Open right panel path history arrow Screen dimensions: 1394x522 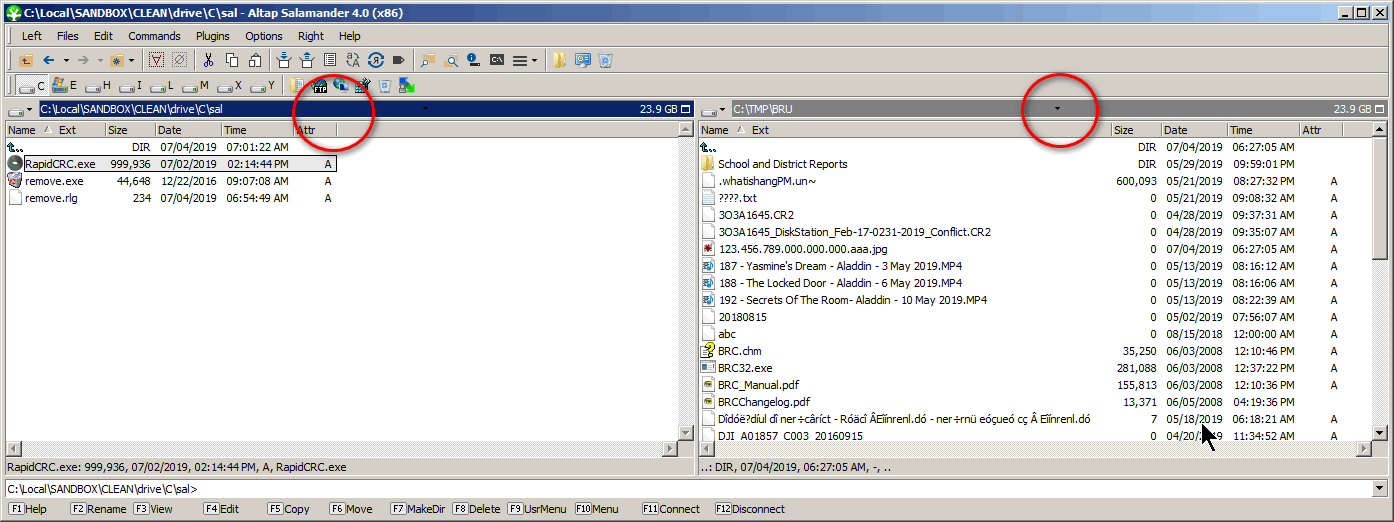(x=1058, y=108)
